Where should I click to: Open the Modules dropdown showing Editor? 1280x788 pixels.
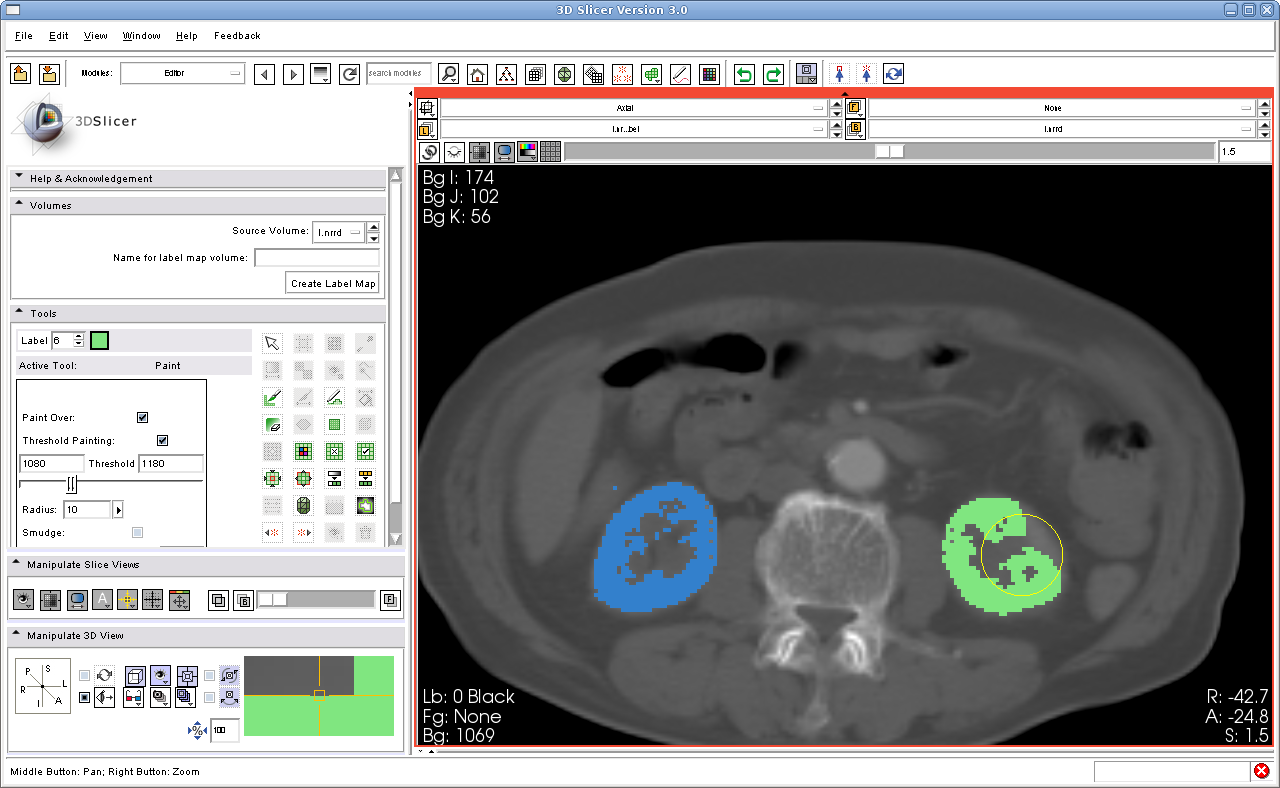182,73
